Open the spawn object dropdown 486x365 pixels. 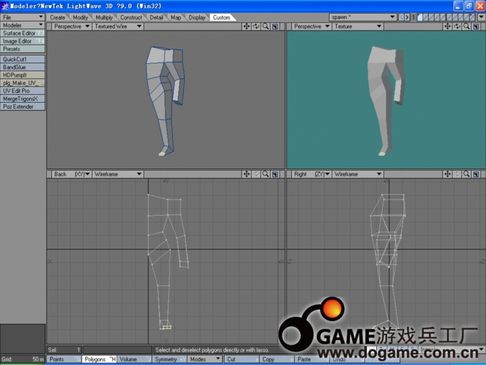[363, 17]
